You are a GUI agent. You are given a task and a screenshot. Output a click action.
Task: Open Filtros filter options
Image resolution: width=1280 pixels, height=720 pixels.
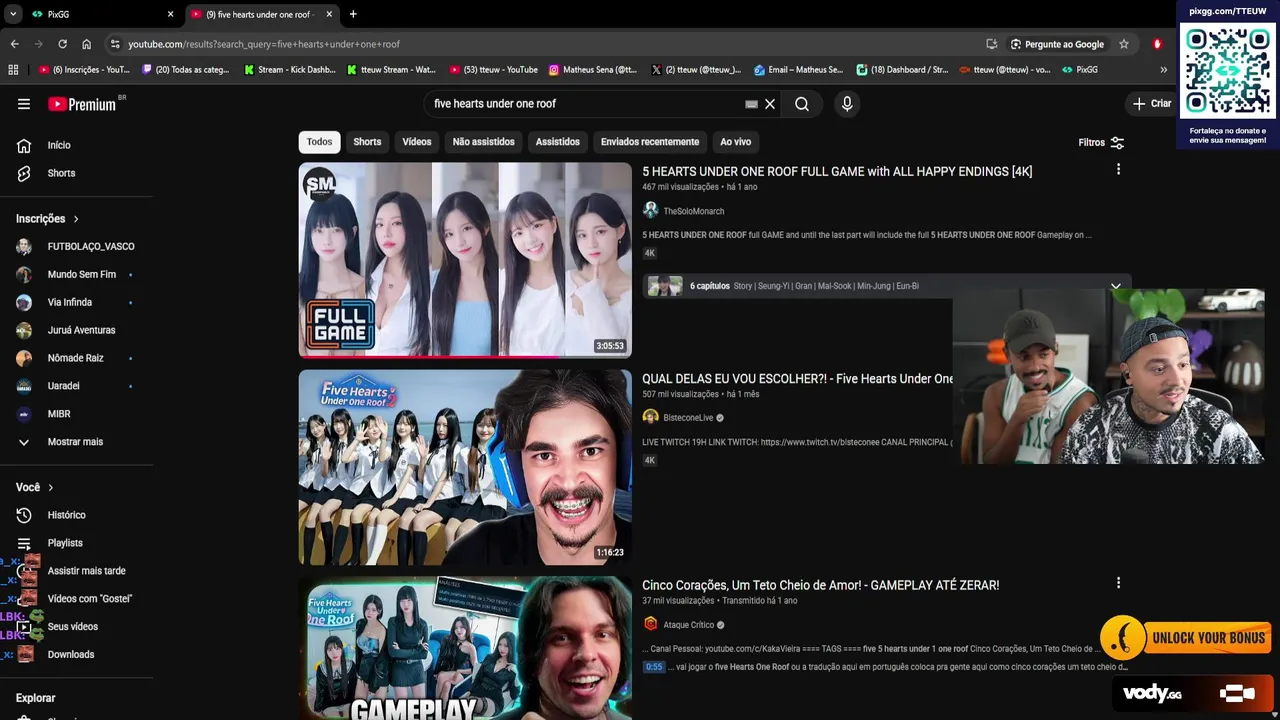point(1101,142)
